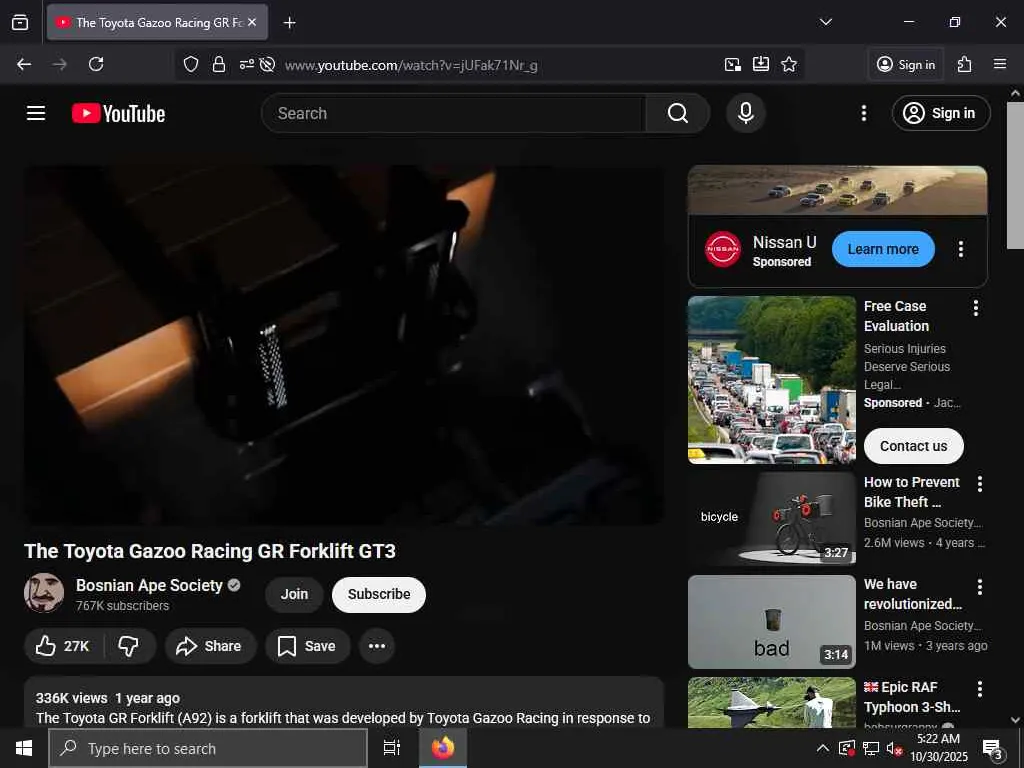Click muted volume tray icon
Viewport: 1024px width, 768px height.
[894, 748]
